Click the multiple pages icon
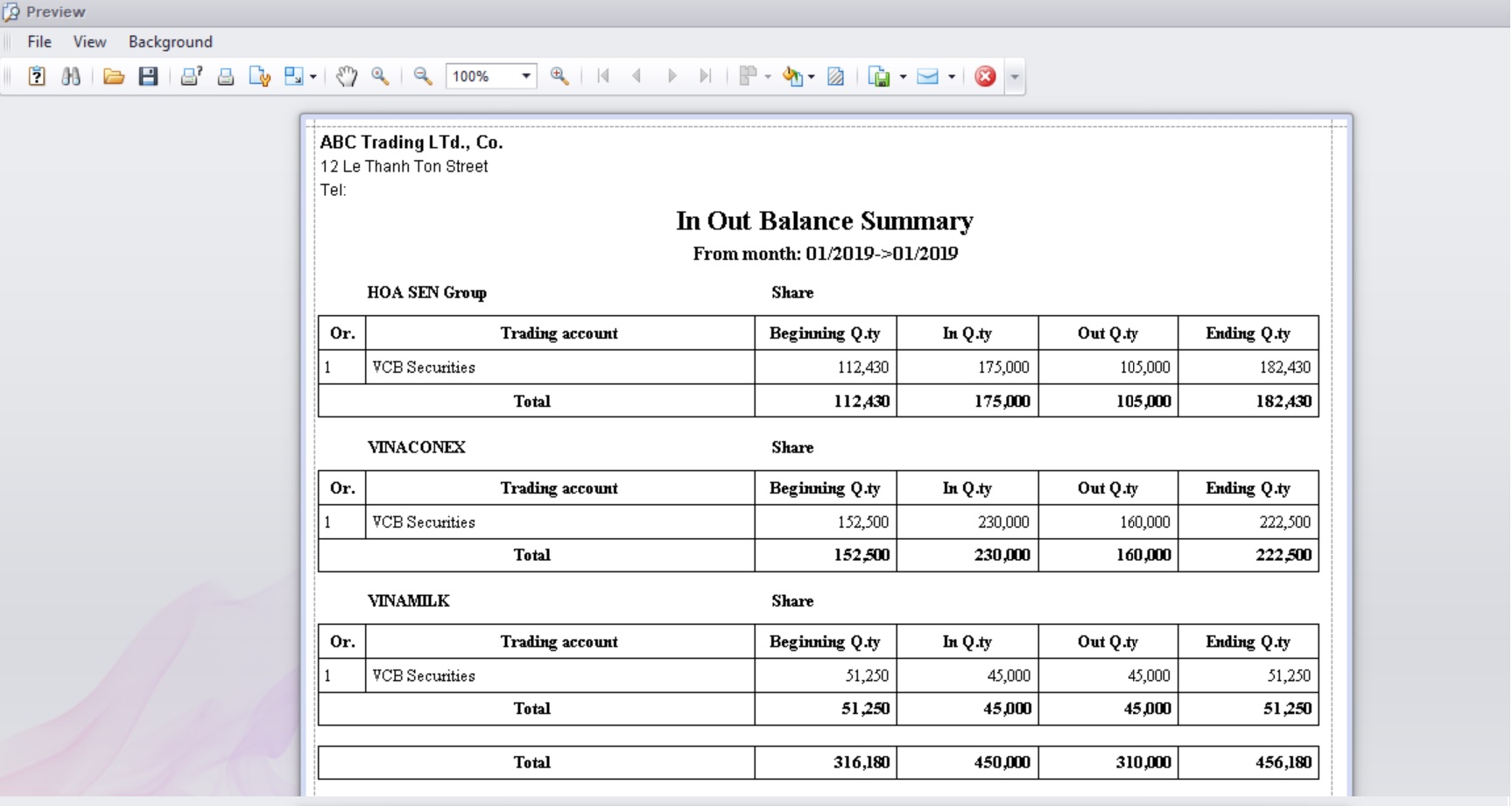 click(x=748, y=76)
